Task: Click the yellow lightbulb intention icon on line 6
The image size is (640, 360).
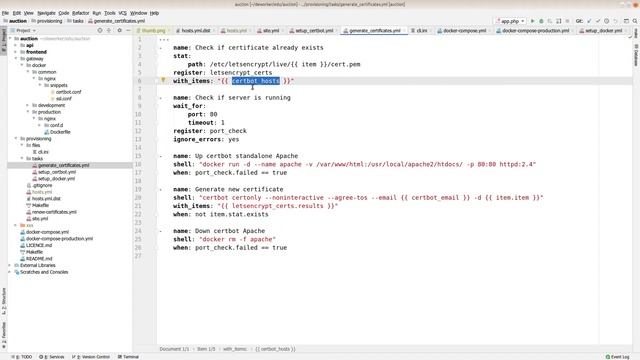Action: point(163,80)
